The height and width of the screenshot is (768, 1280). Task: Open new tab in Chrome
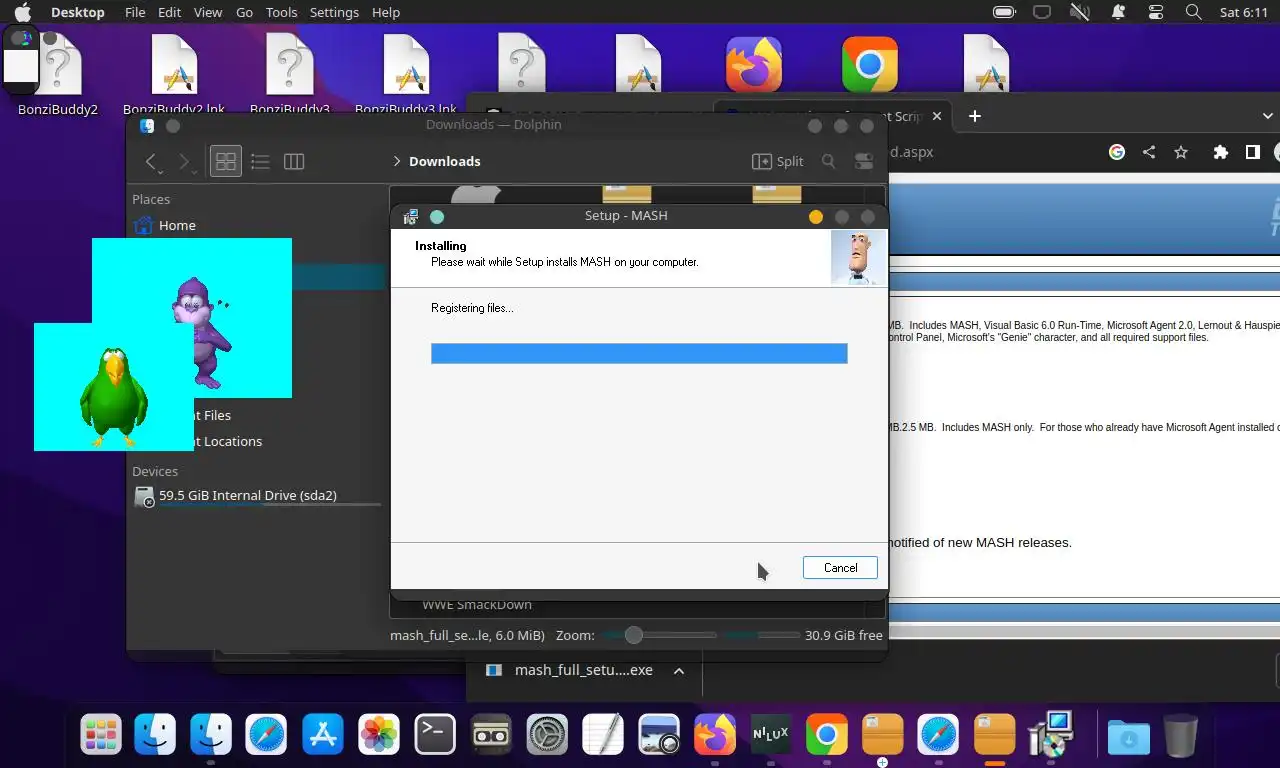[975, 116]
